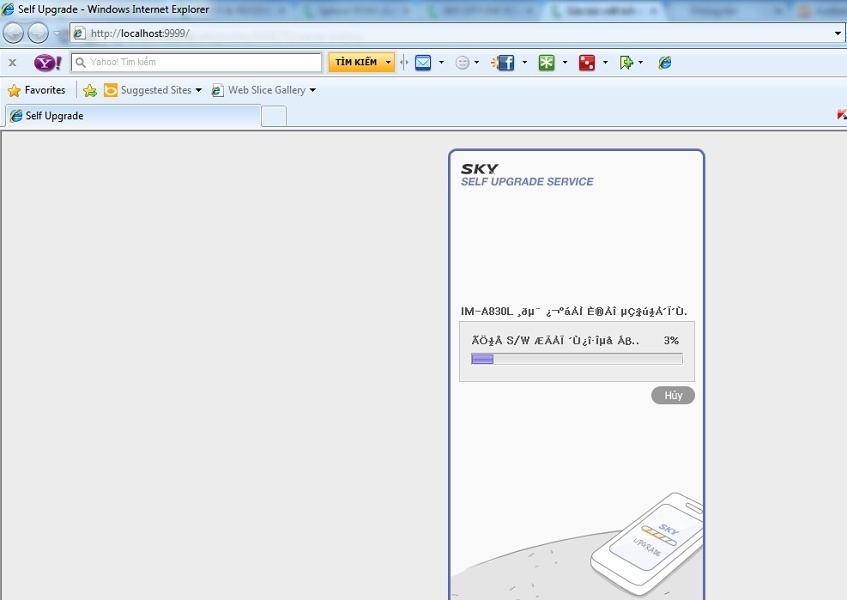Screen dimensions: 847x600
Task: Open dropdown arrow beside TÌM KIẾM button
Action: (x=388, y=63)
